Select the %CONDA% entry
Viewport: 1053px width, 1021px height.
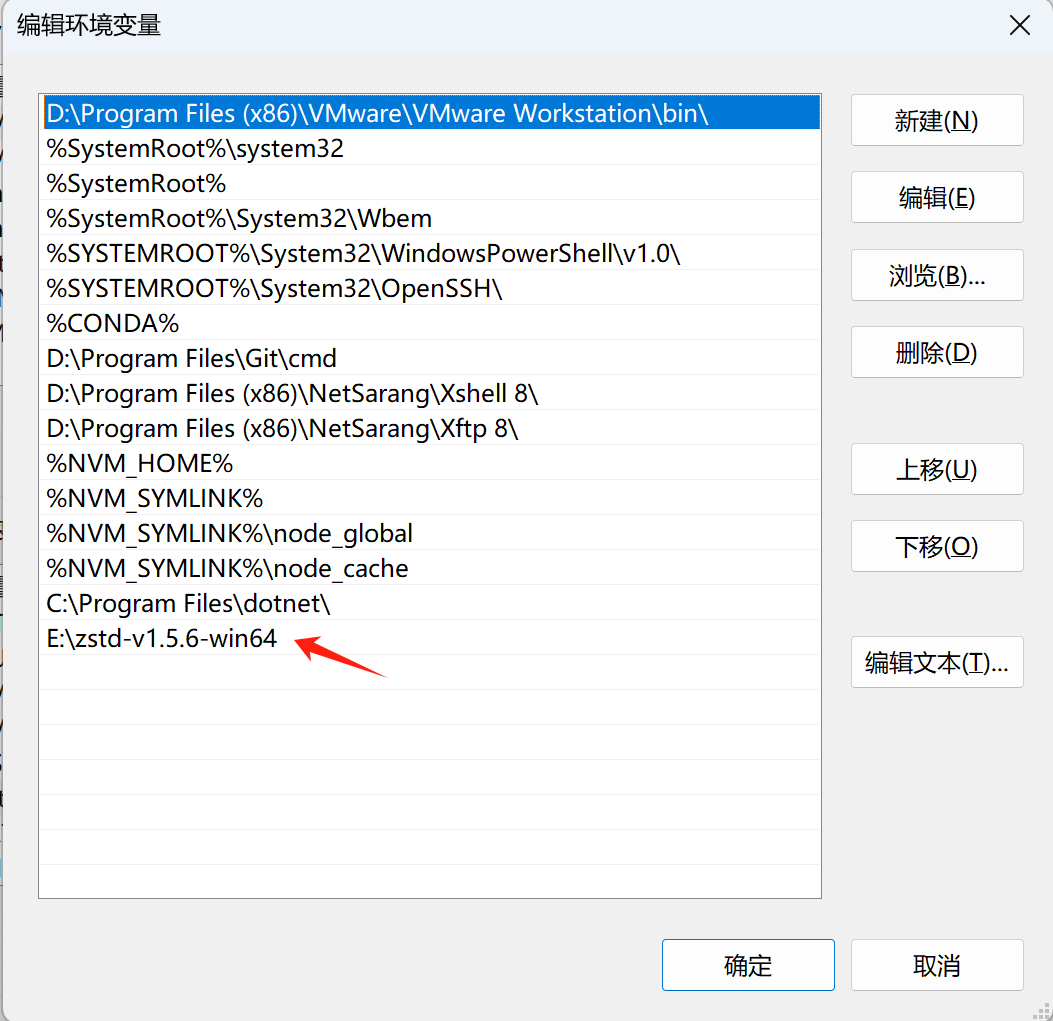tap(430, 322)
